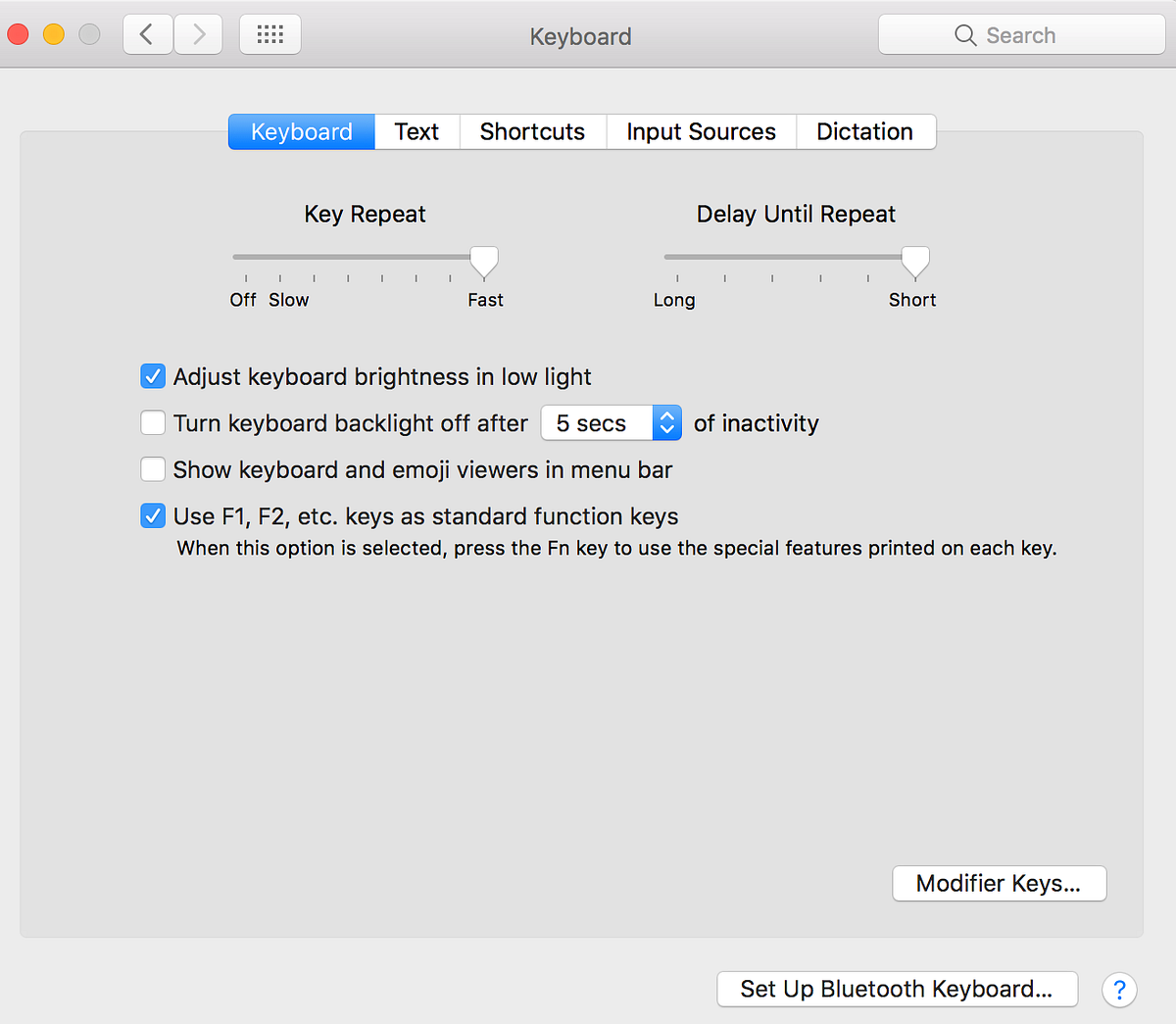Switch to the Shortcuts tab
Screen dimensions: 1176x1024
(532, 131)
